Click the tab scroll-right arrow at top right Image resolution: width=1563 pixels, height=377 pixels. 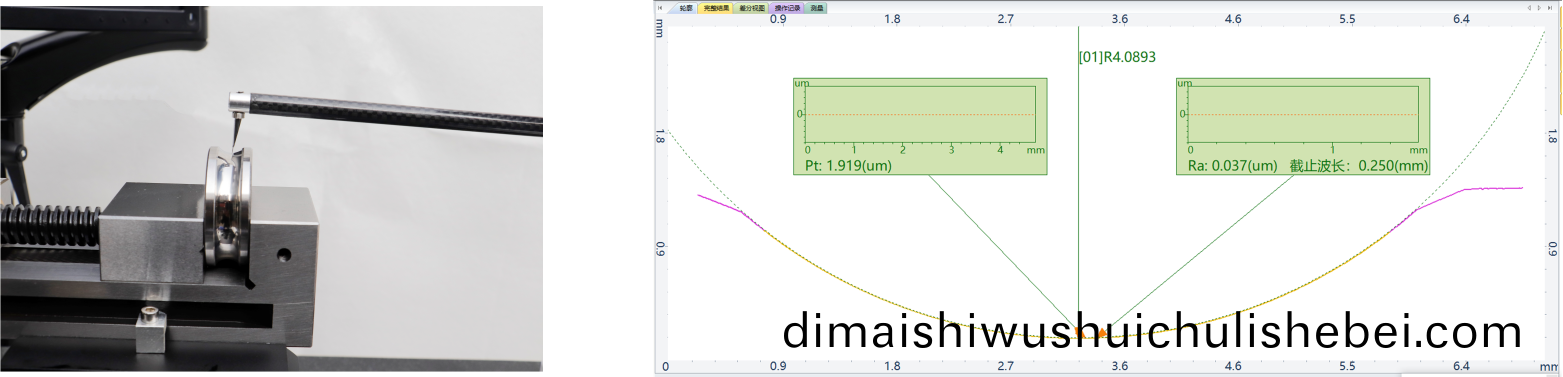point(1539,8)
